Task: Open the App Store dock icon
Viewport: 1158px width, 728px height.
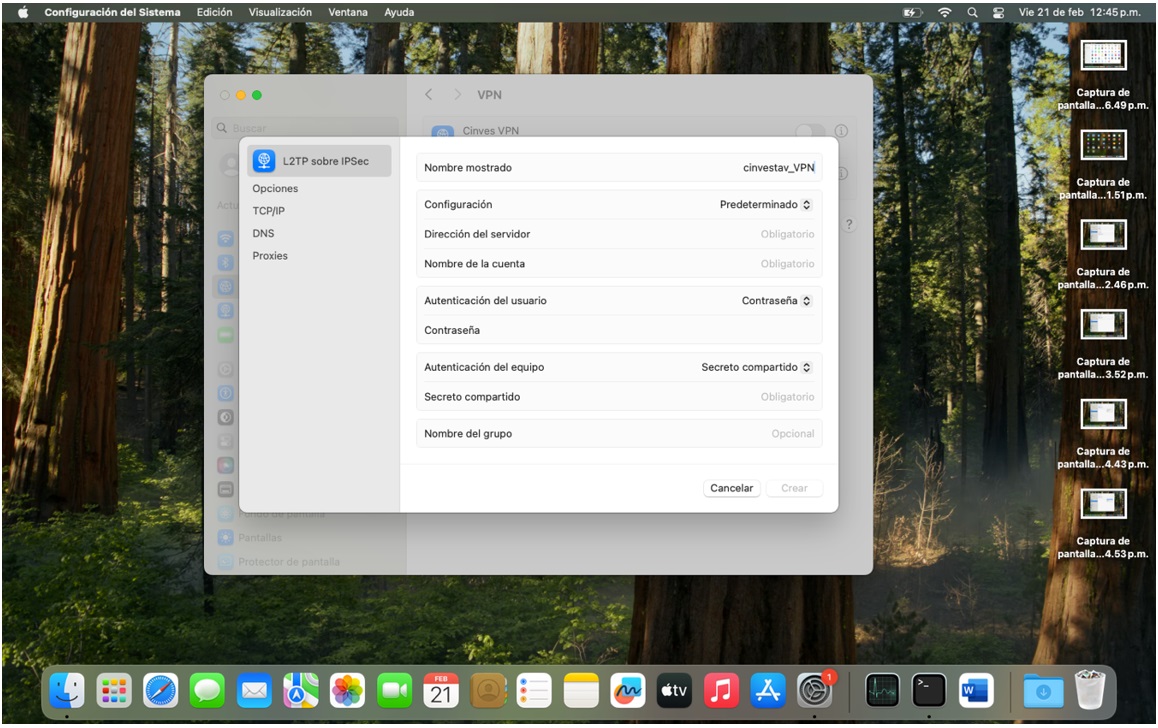Action: (768, 690)
